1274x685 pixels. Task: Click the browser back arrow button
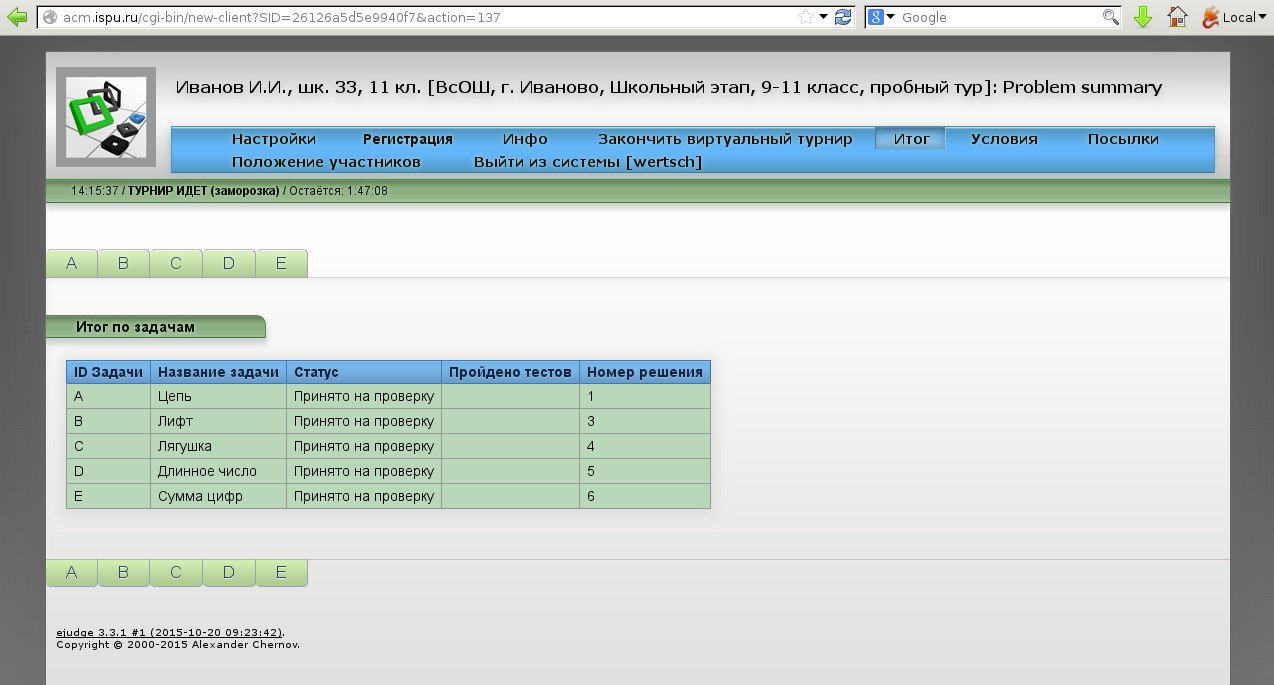point(17,17)
